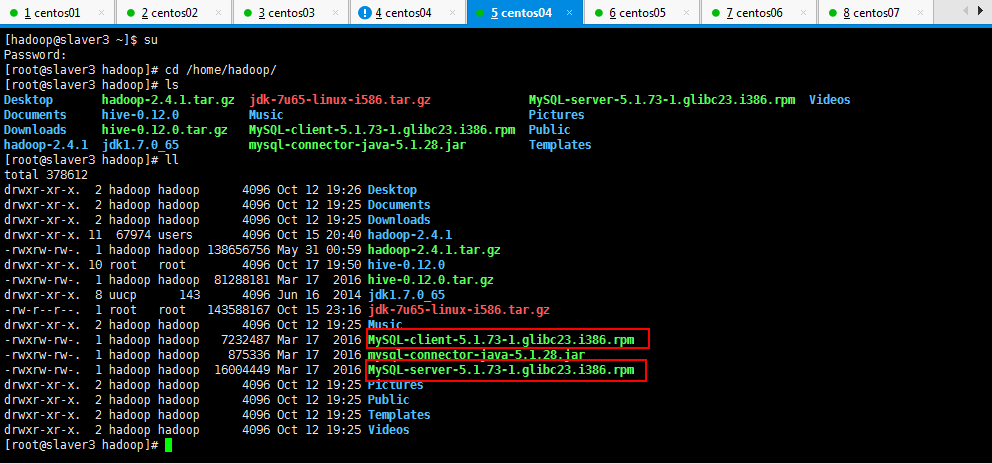The width and height of the screenshot is (992, 464).
Task: Click the file size '138656756'
Action: (x=239, y=250)
